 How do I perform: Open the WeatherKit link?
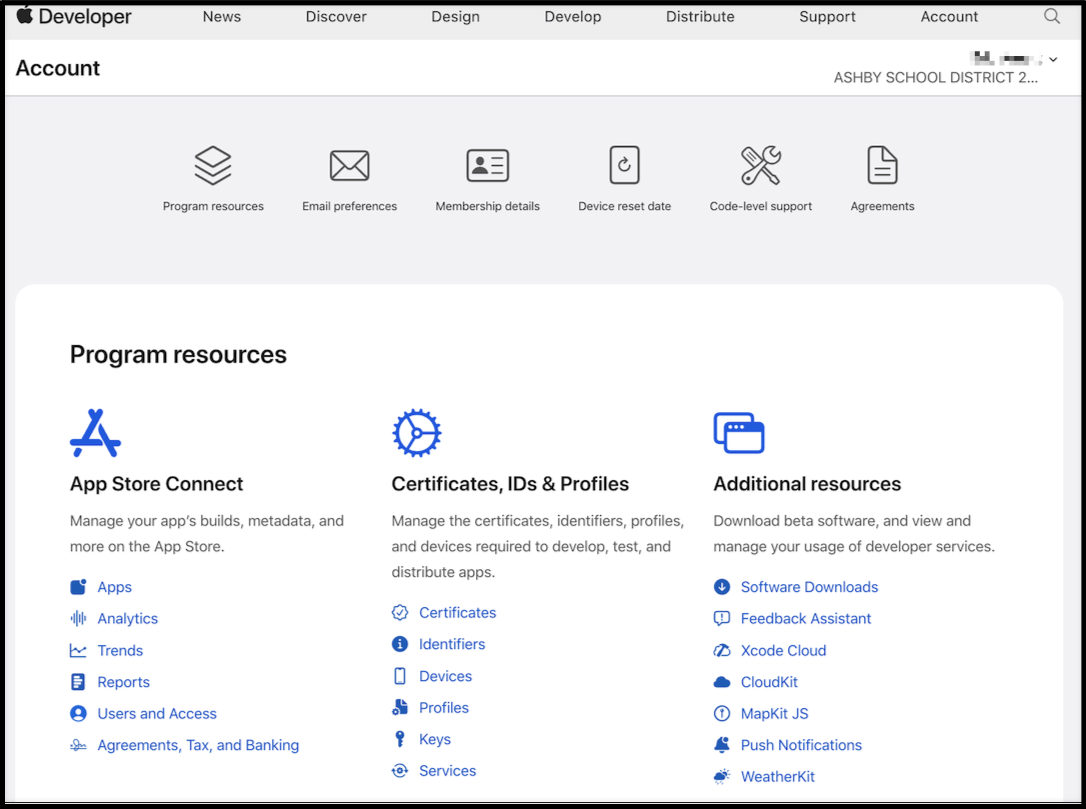(x=777, y=776)
